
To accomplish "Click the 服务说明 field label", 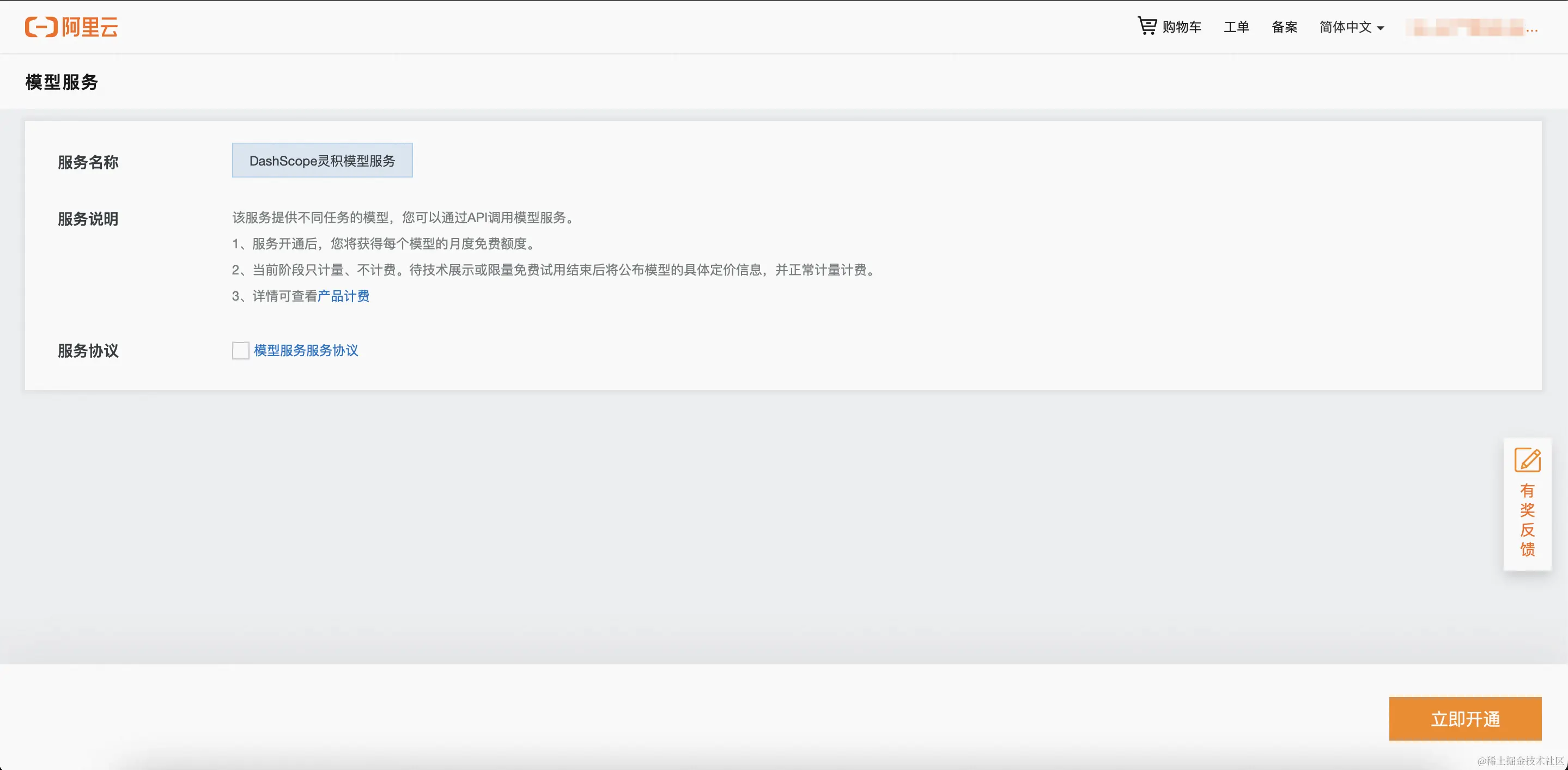I will (88, 219).
